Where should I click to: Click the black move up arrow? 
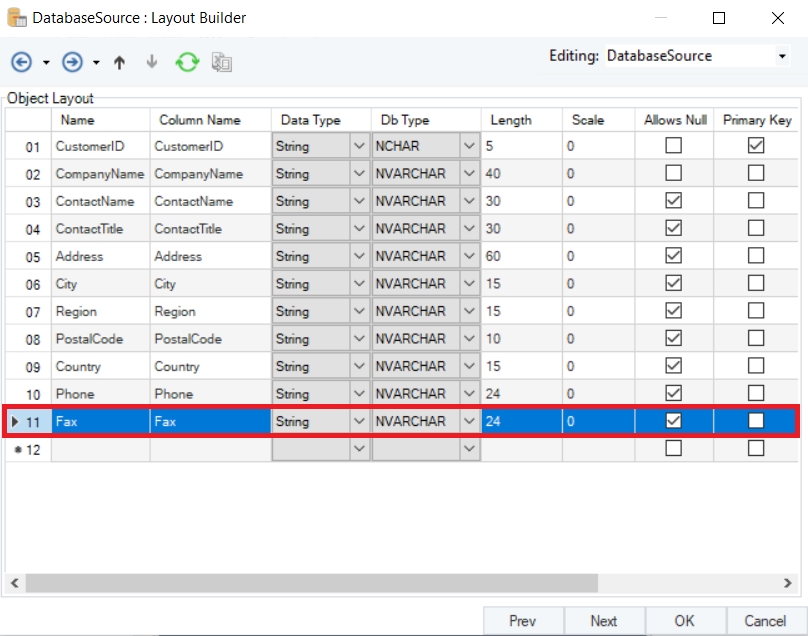(119, 62)
